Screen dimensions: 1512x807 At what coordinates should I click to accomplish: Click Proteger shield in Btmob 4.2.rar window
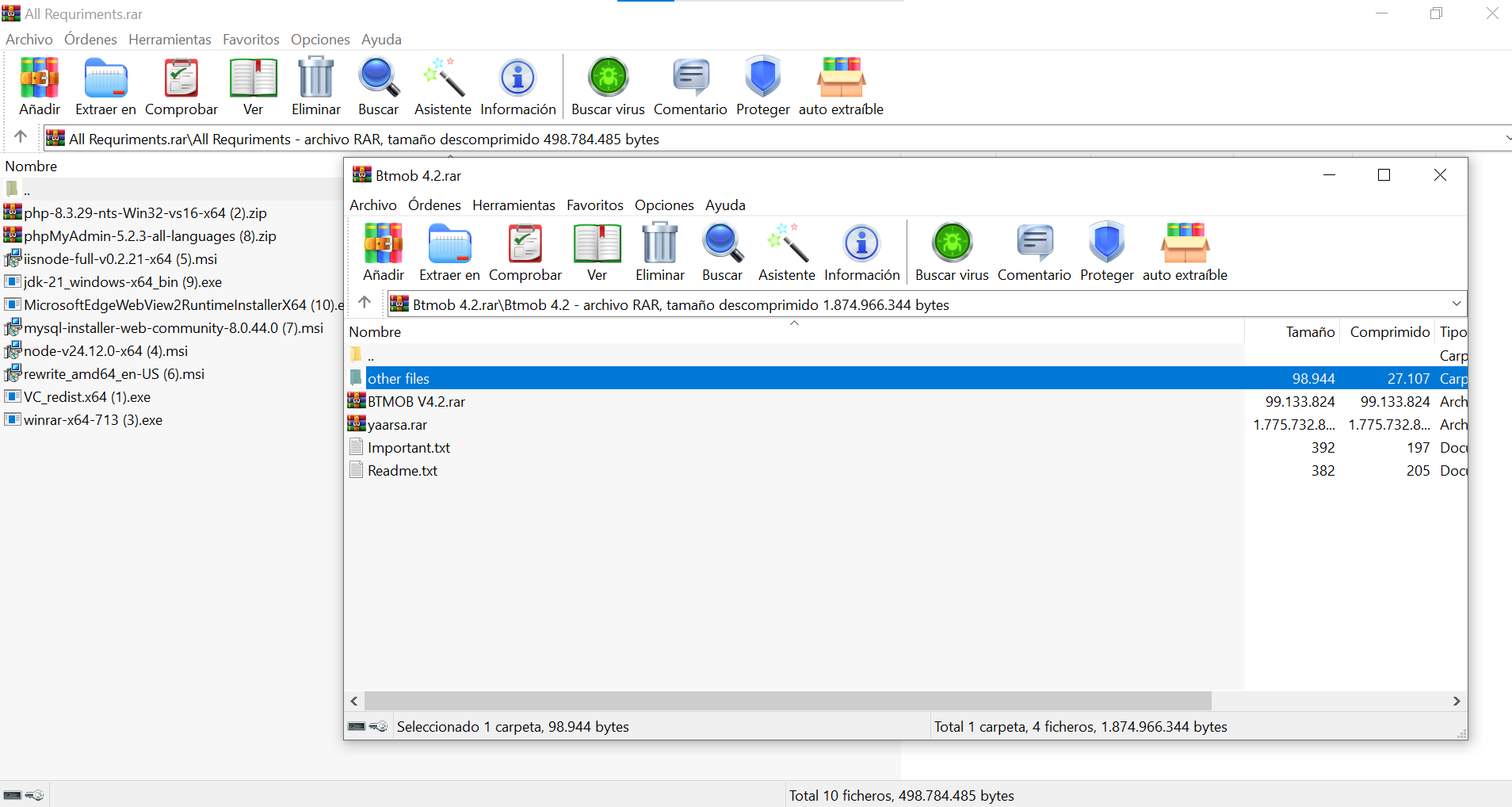pos(1106,251)
